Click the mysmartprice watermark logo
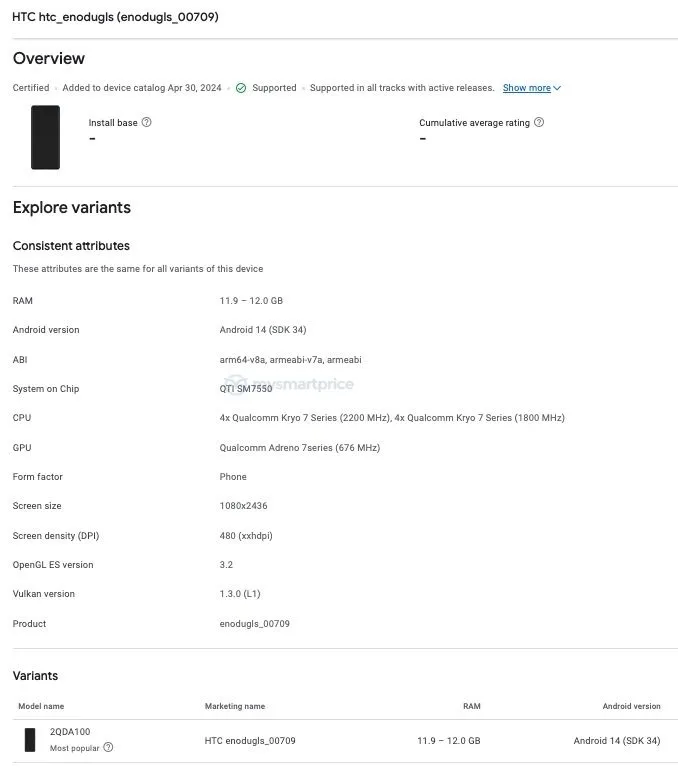 coord(289,384)
